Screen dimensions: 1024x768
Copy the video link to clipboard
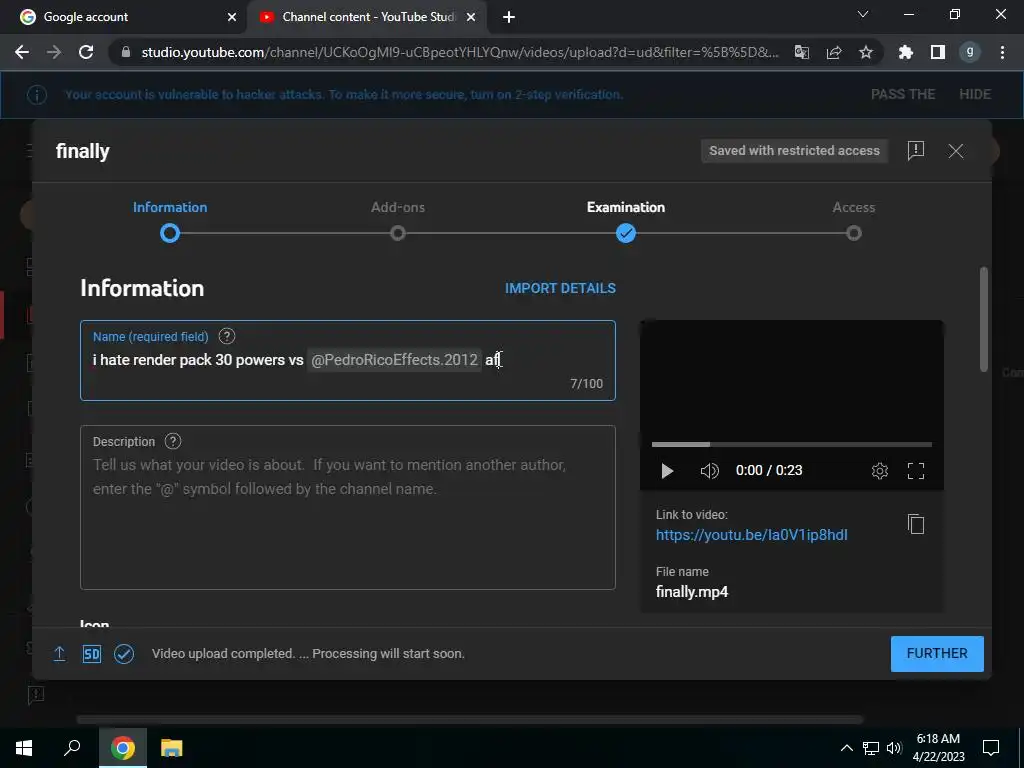[x=916, y=524]
